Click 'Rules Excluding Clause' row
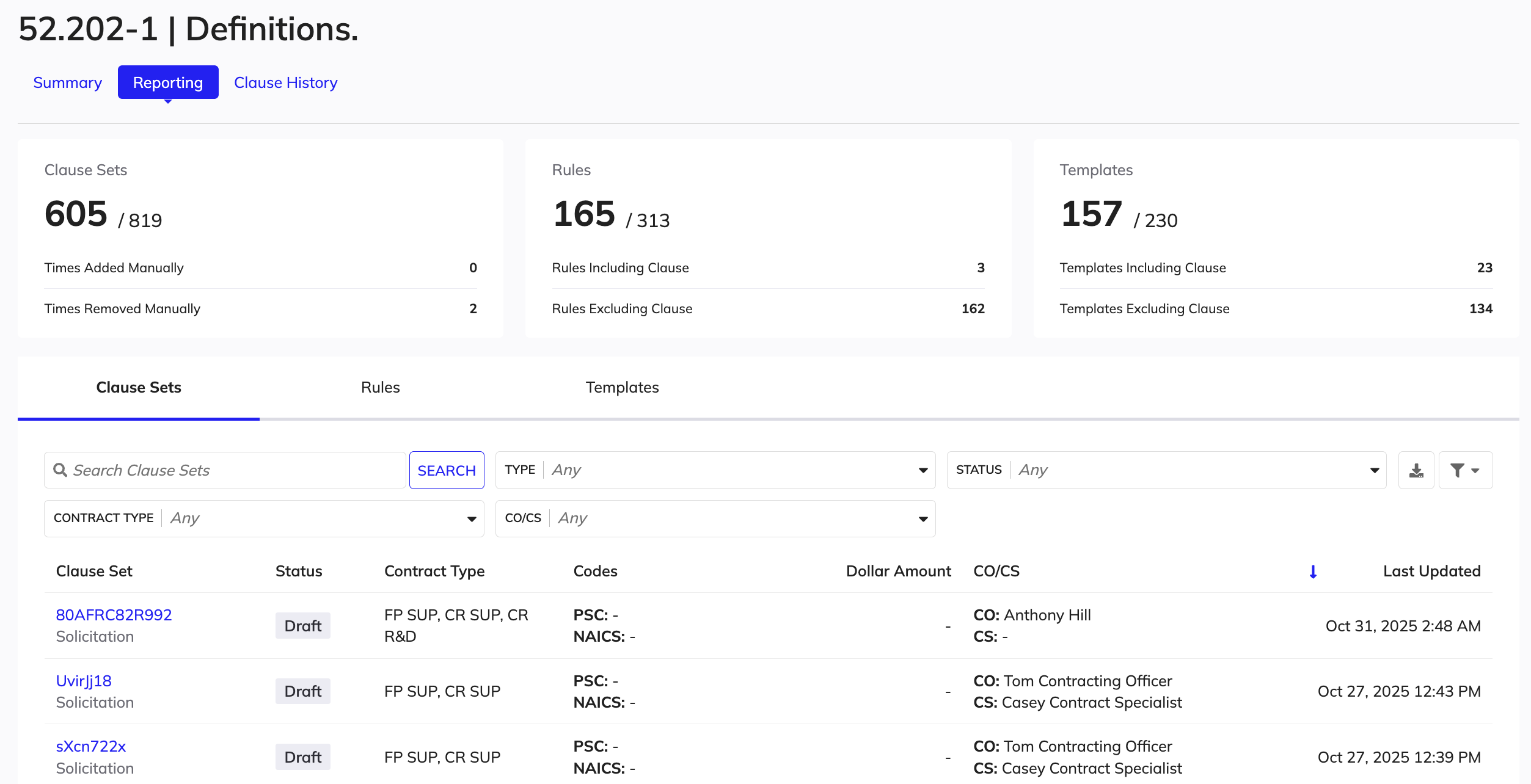The image size is (1531, 784). pos(768,309)
